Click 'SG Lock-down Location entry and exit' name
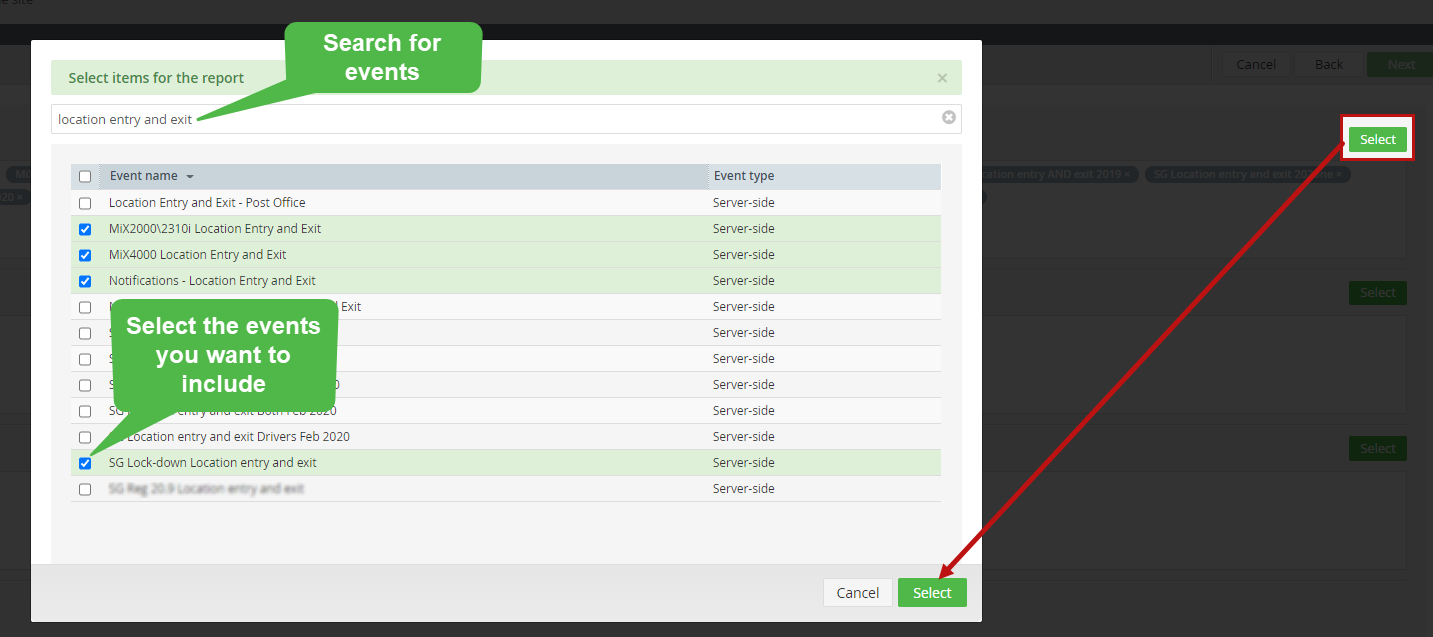 tap(213, 463)
